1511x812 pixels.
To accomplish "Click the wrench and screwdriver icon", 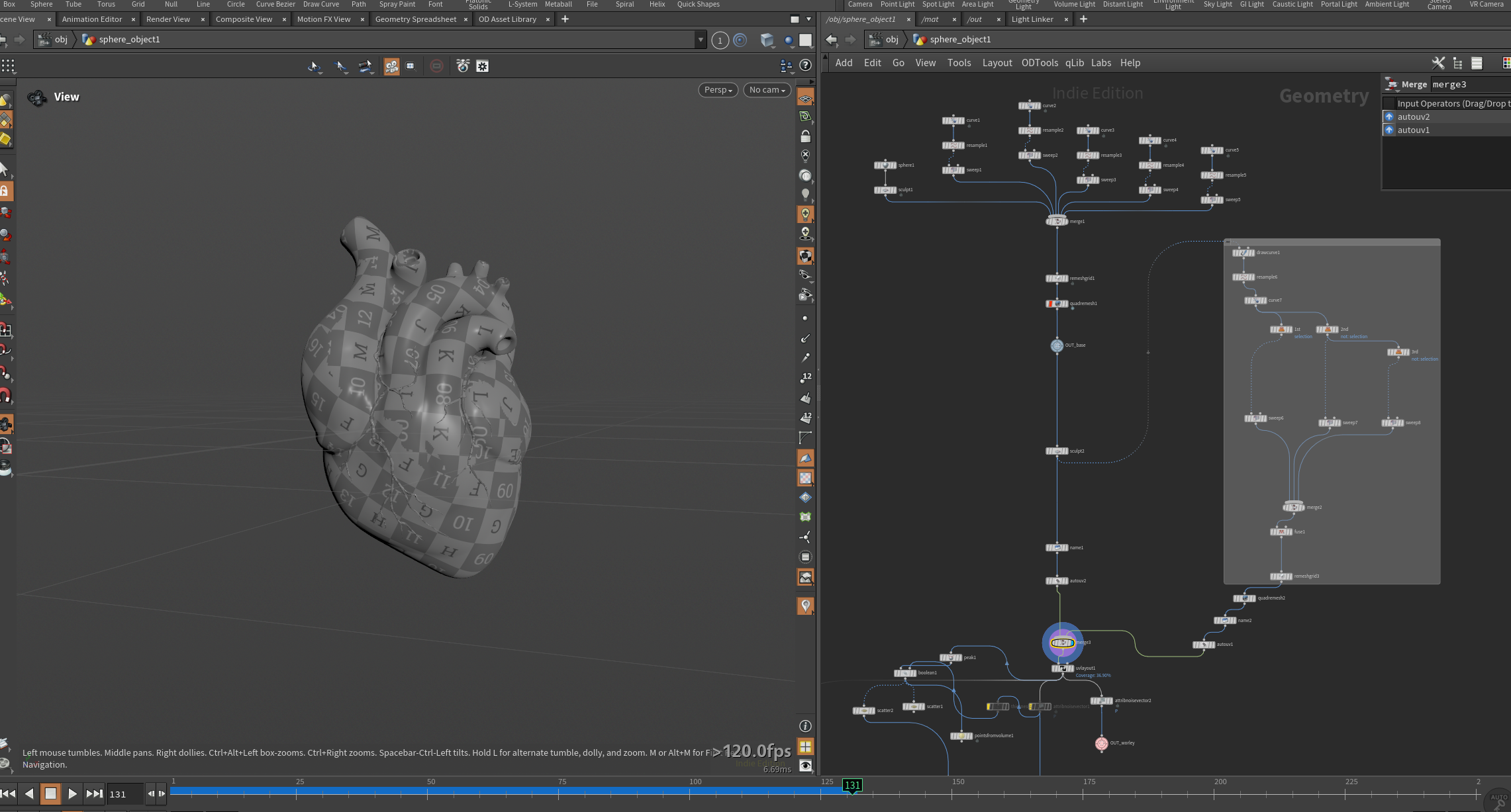I will click(1438, 63).
